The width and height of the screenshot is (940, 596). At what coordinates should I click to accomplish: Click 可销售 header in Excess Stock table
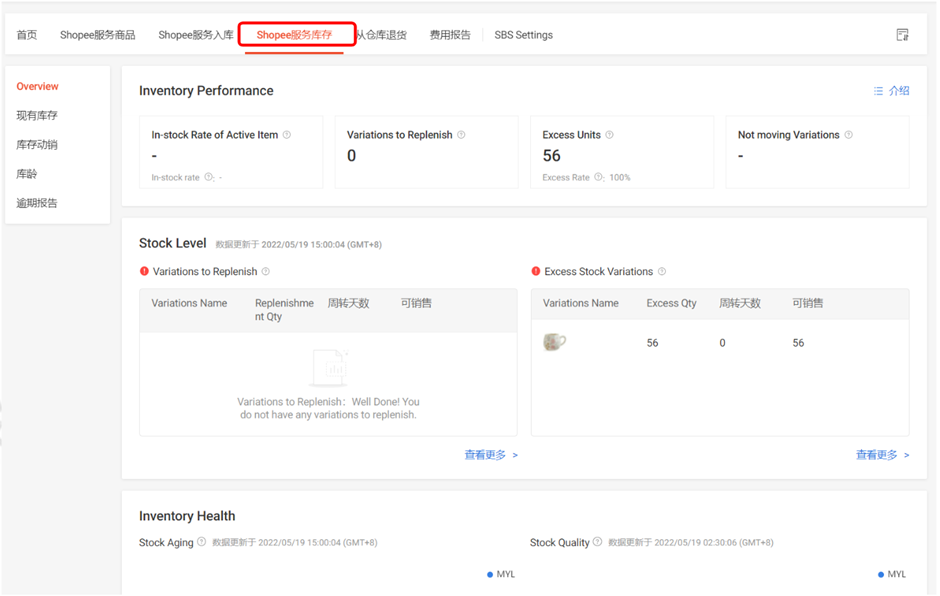(x=808, y=303)
